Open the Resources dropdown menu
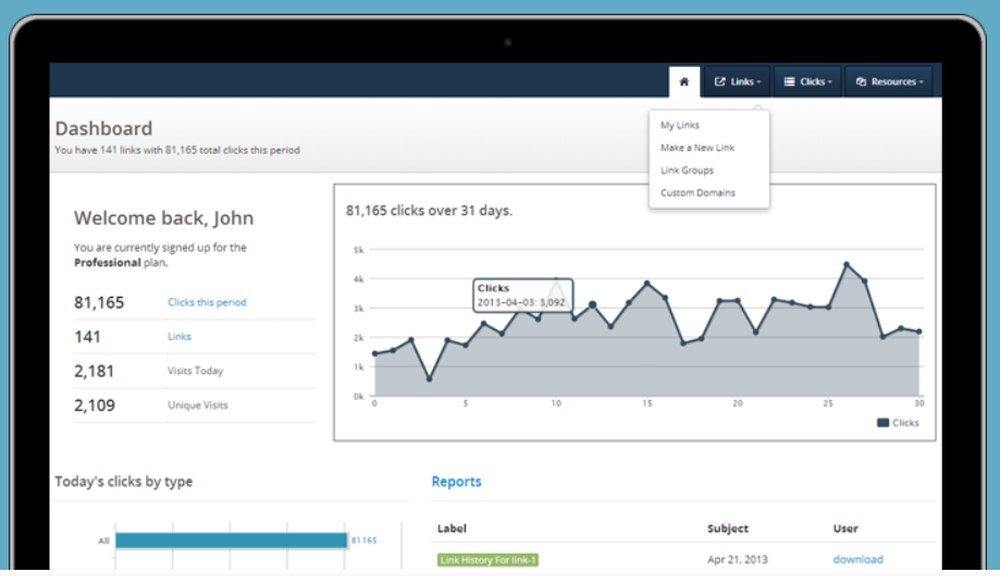The image size is (1000, 576). (x=889, y=82)
